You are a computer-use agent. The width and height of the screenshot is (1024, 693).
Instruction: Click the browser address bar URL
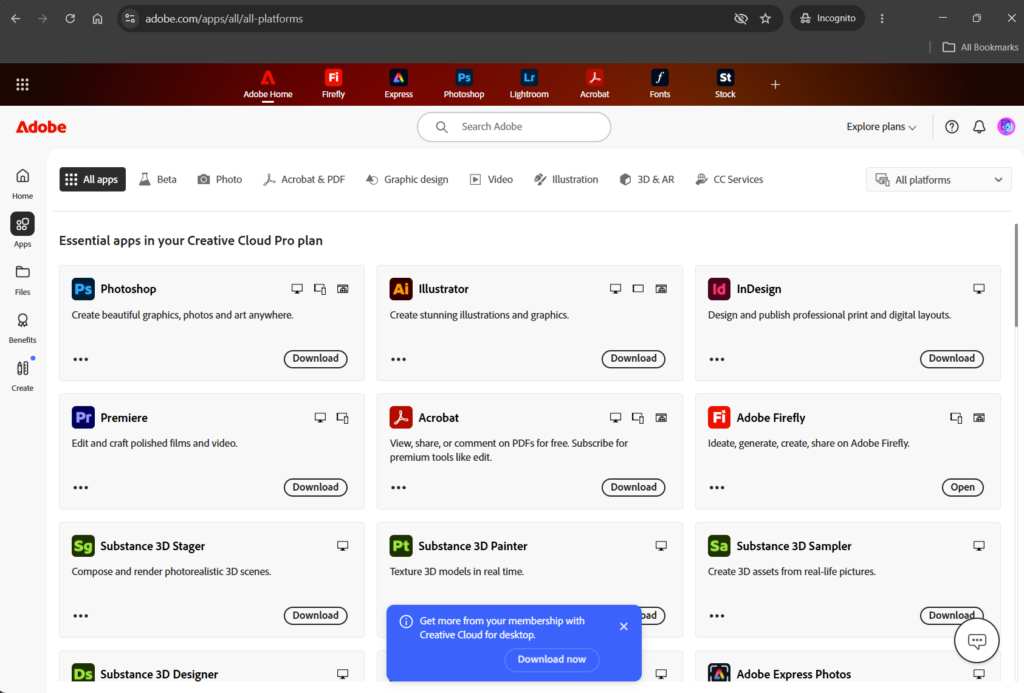tap(224, 18)
